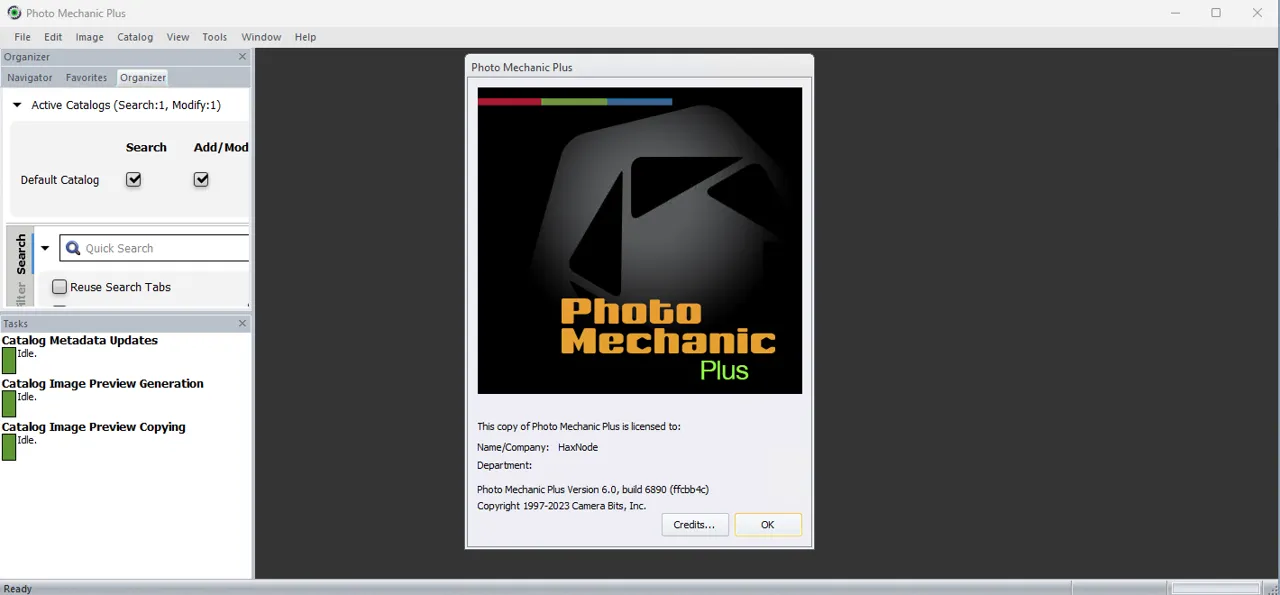1280x595 pixels.
Task: Click the progress bar in the status bar
Action: pyautogui.click(x=1216, y=588)
